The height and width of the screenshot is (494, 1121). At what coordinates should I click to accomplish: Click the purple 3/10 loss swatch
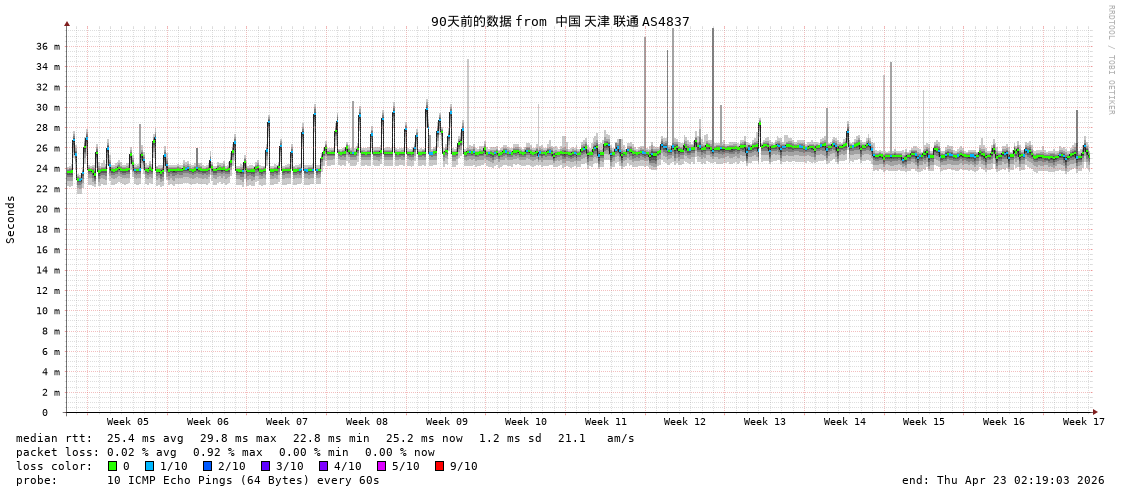click(x=265, y=466)
